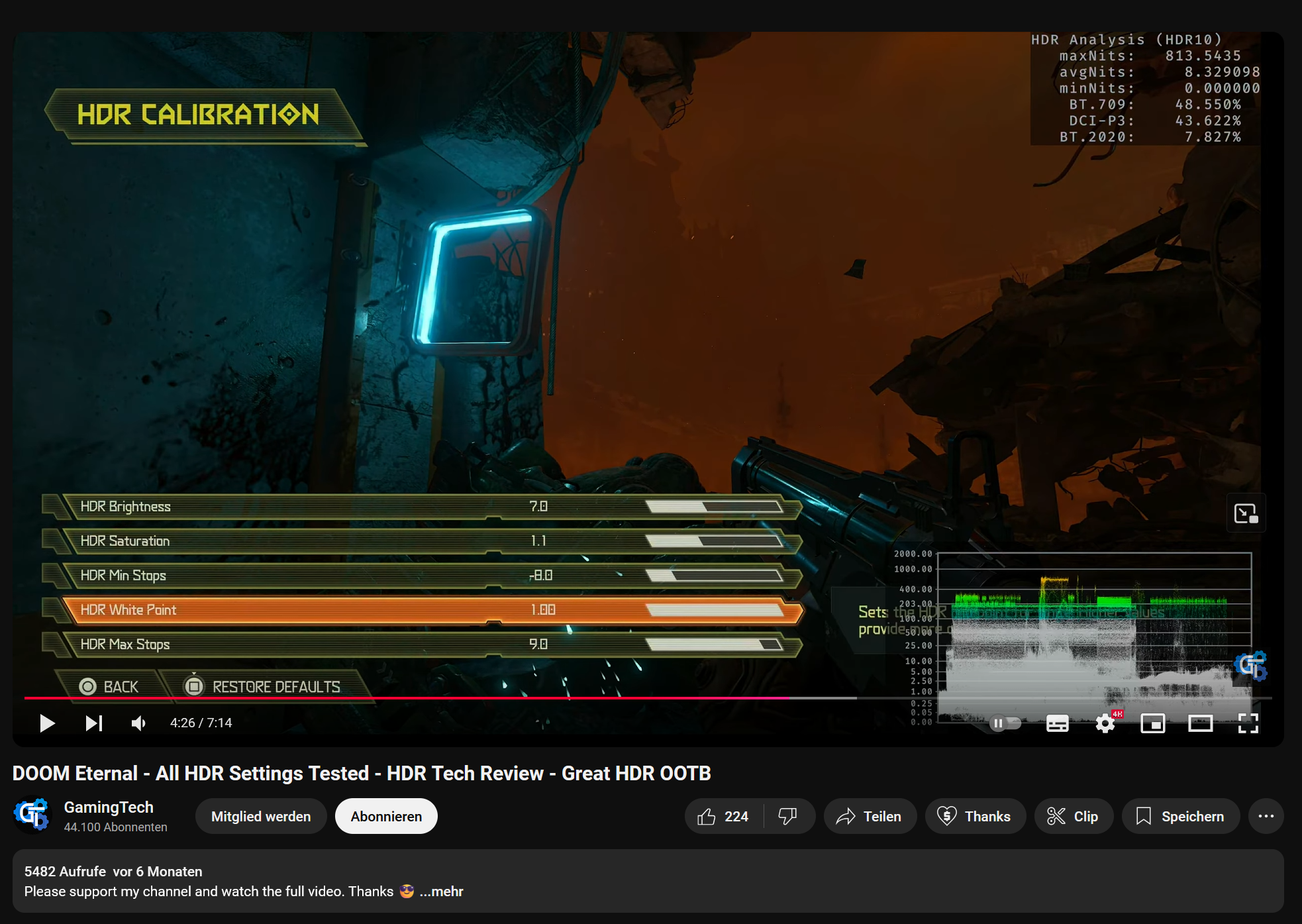Screen dimensions: 1302x924
Task: Click the Teilen share button
Action: [x=870, y=816]
